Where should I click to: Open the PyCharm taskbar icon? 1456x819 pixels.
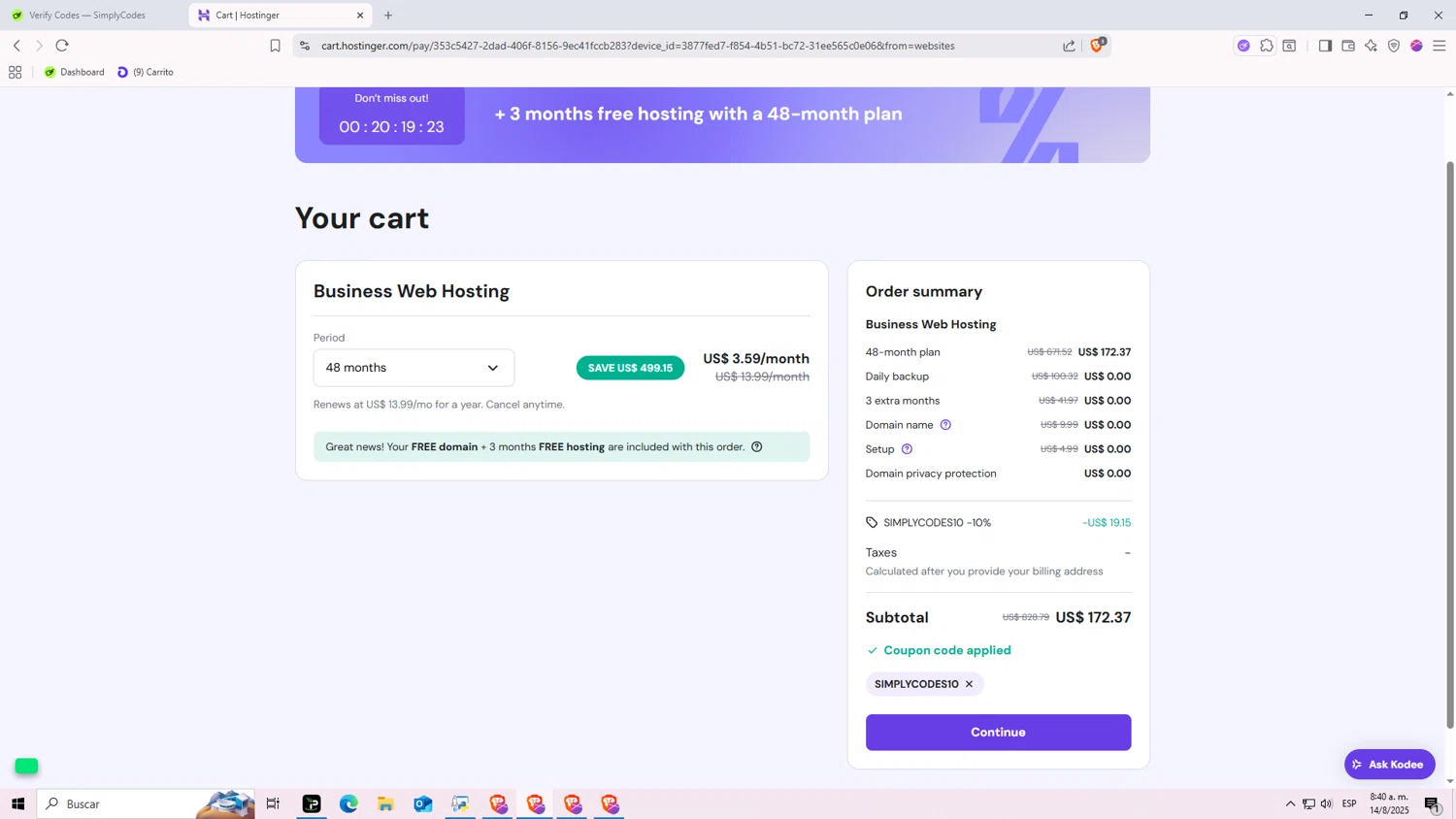click(312, 803)
